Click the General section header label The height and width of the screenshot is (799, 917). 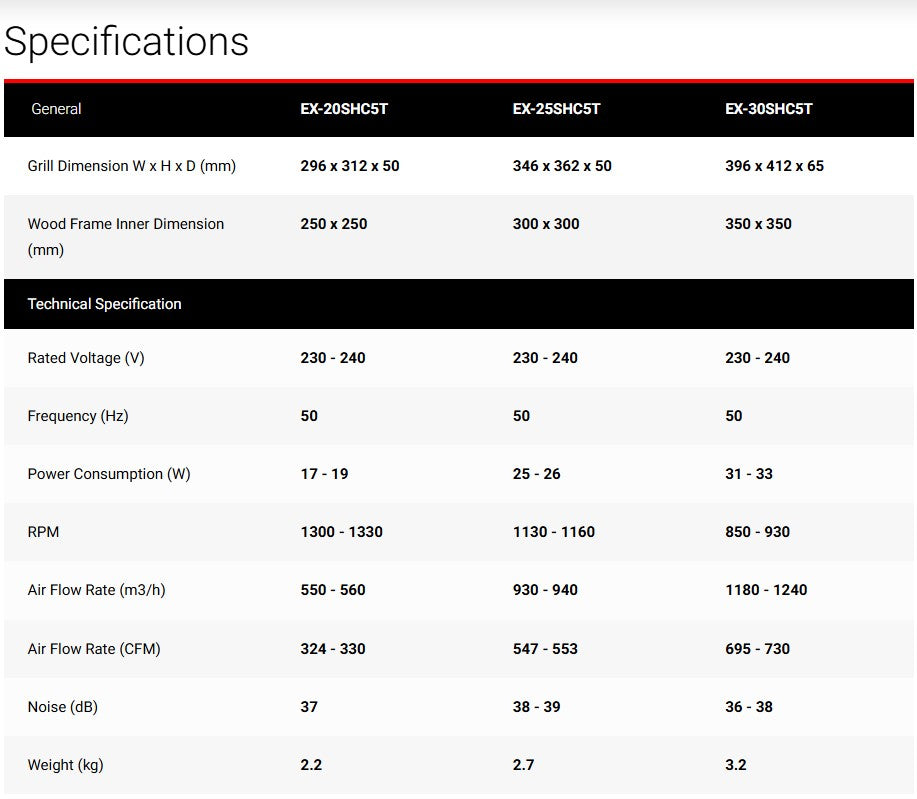pos(56,109)
